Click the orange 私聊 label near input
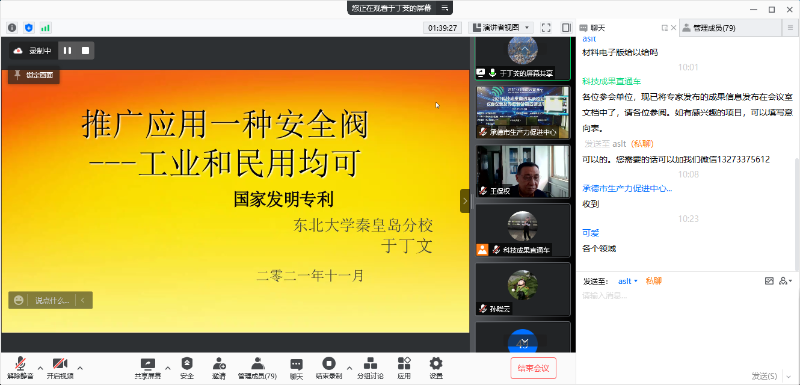Image resolution: width=800 pixels, height=385 pixels. 654,281
